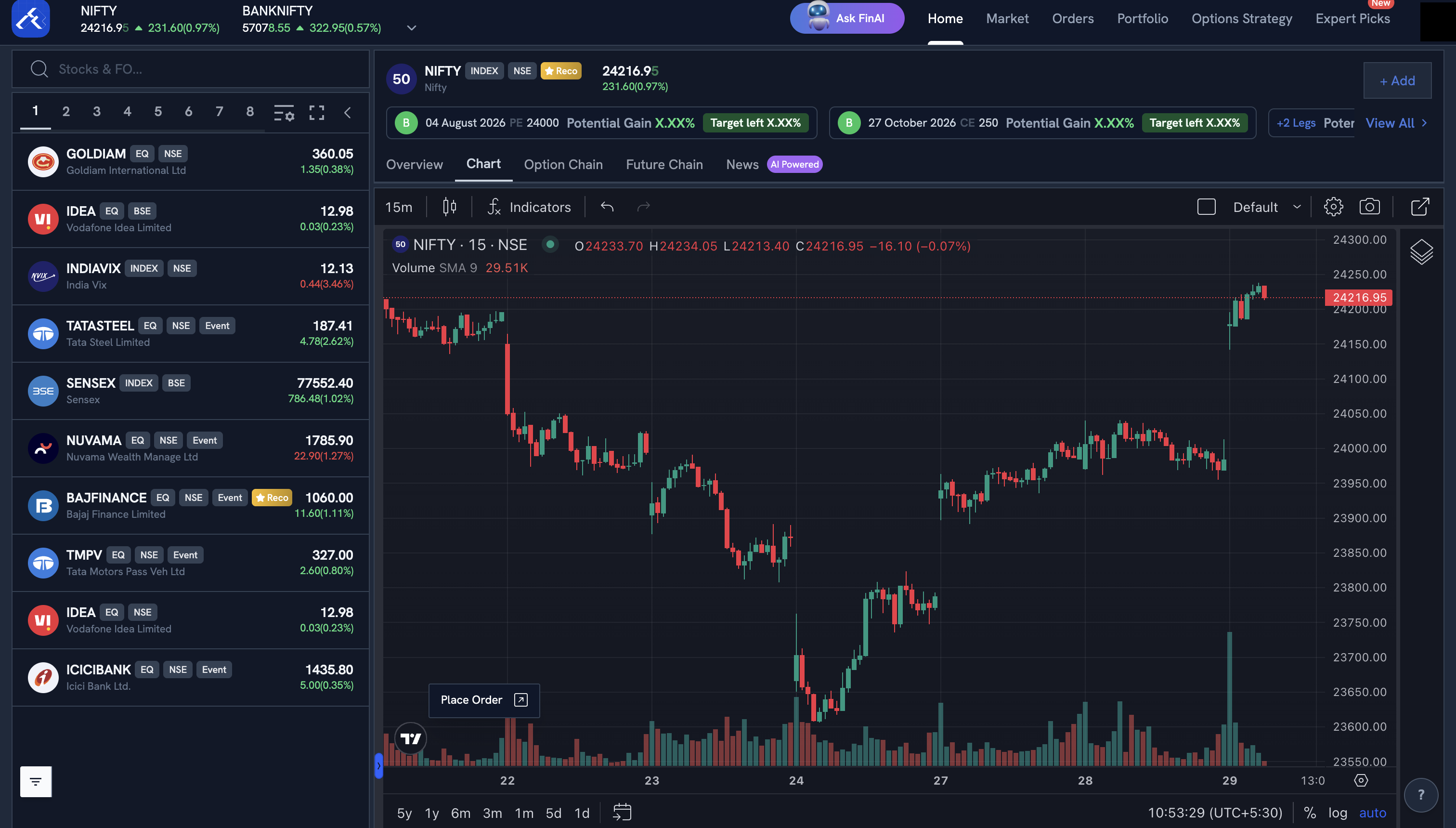Select GOLDIAM in the watchlist

tap(190, 161)
